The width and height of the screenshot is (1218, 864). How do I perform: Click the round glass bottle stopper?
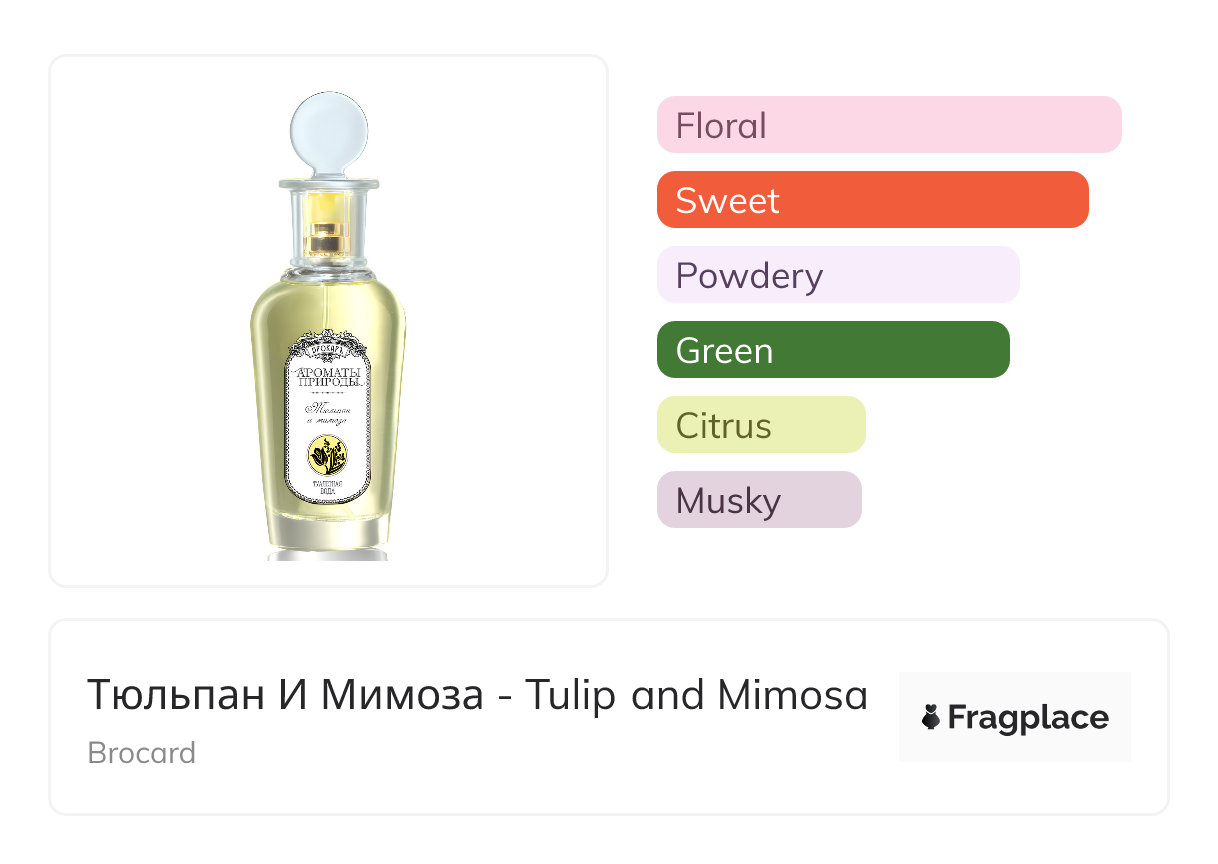click(x=328, y=131)
